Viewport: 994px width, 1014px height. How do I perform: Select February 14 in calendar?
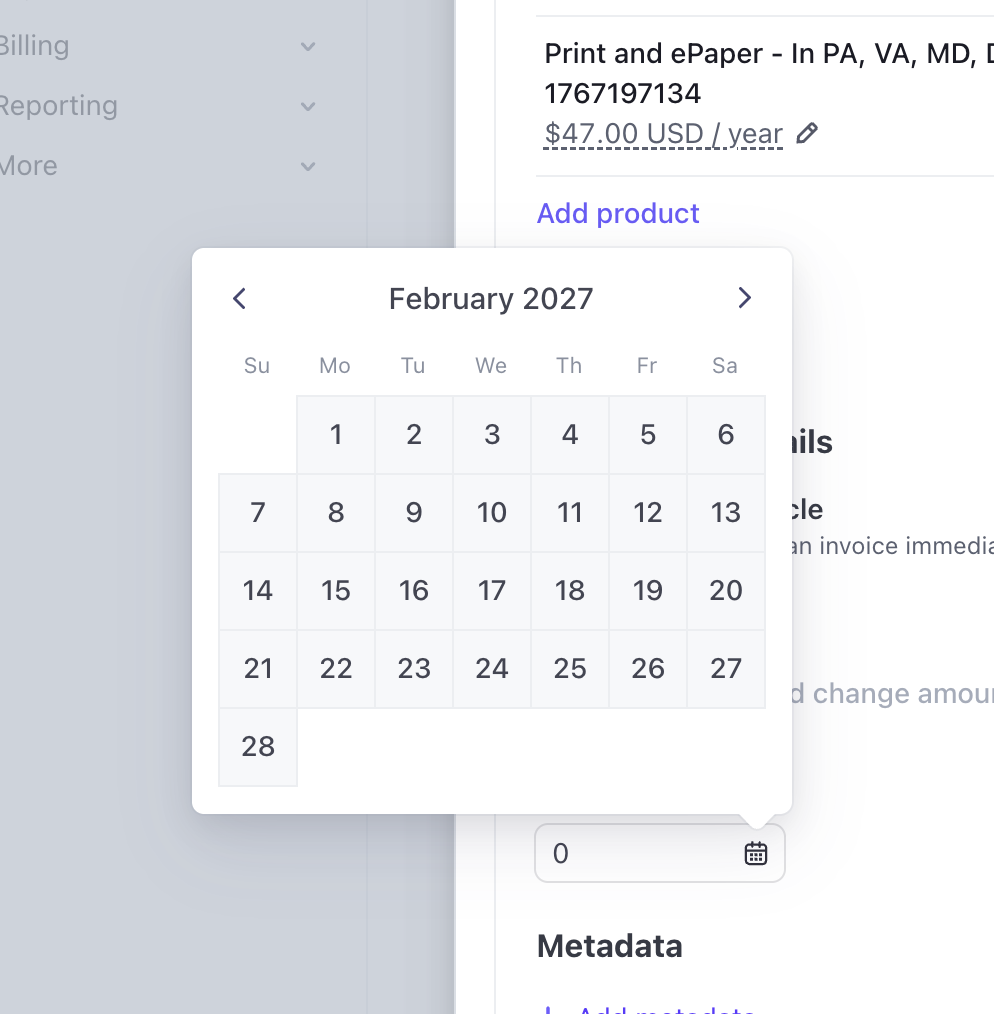[x=258, y=590]
